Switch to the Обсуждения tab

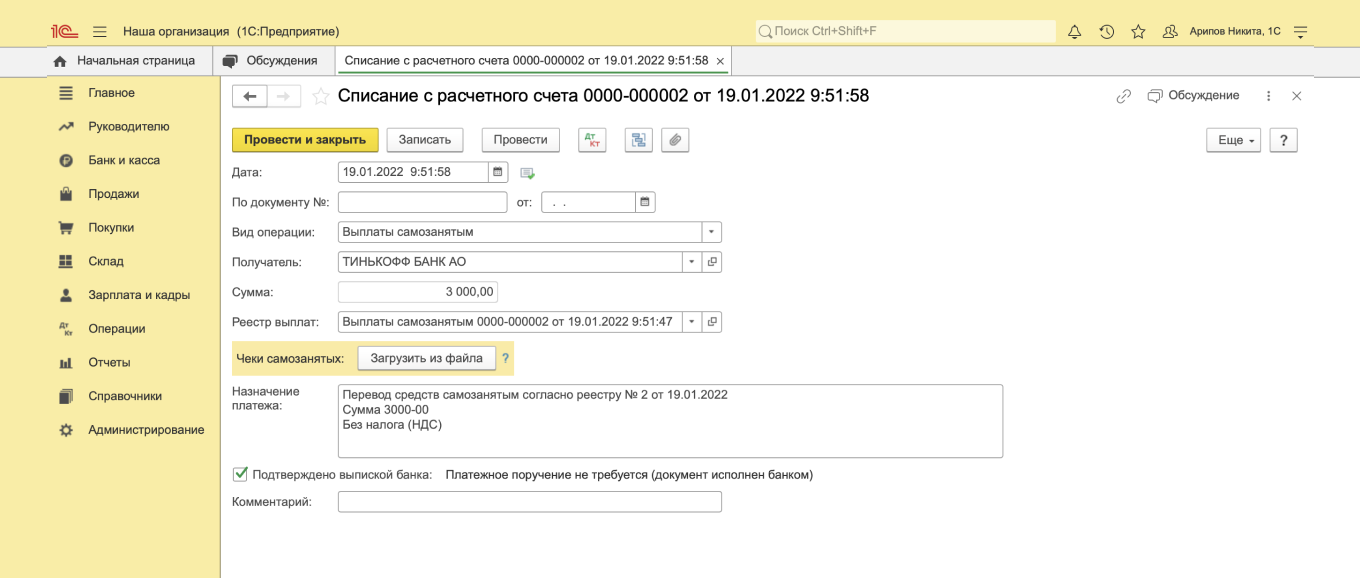[x=272, y=61]
